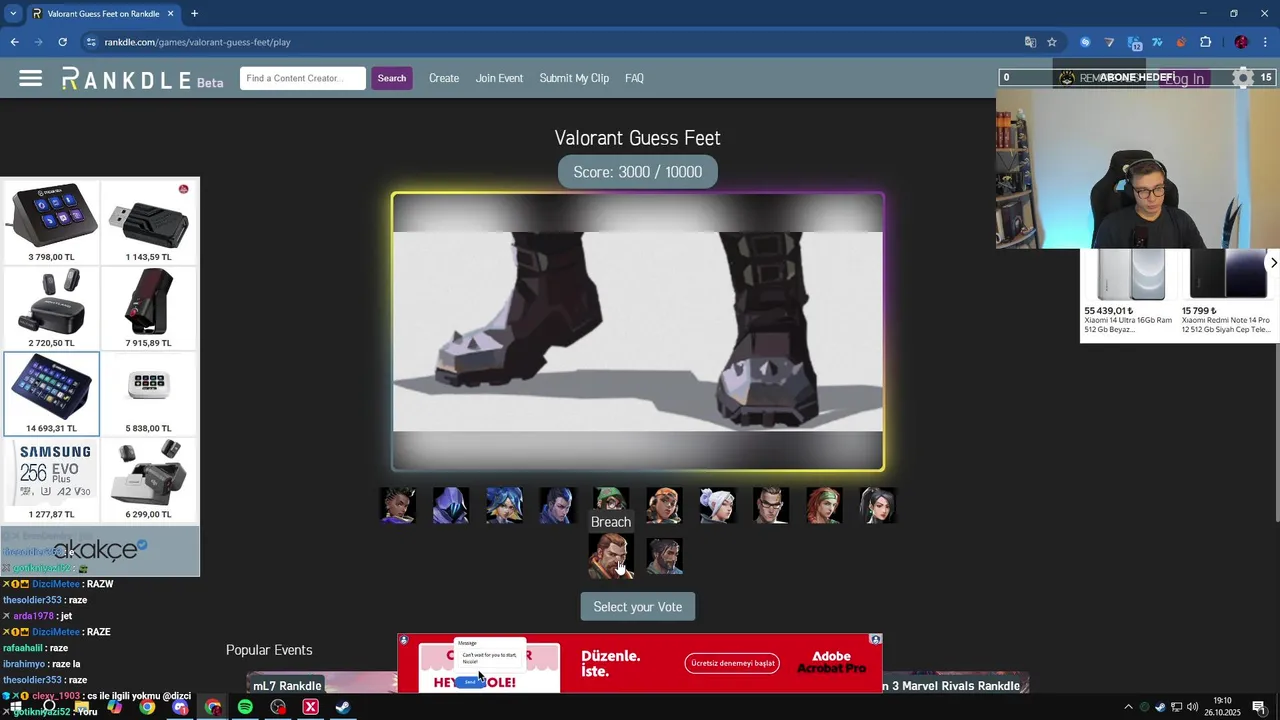Open the Shazam extension icon
This screenshot has height=720, width=1280.
point(1085,42)
